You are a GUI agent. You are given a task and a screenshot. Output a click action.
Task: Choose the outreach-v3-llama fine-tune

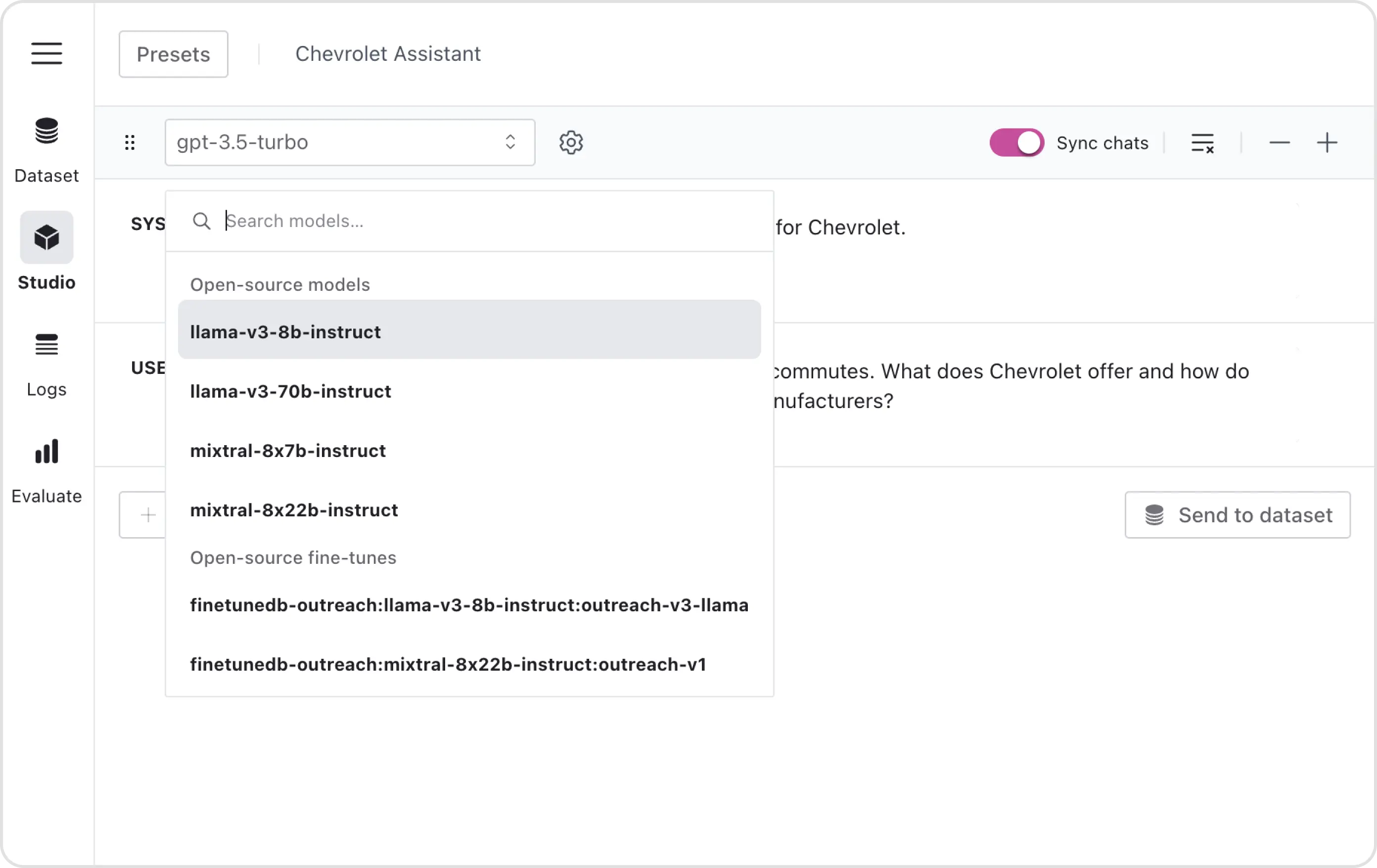469,605
